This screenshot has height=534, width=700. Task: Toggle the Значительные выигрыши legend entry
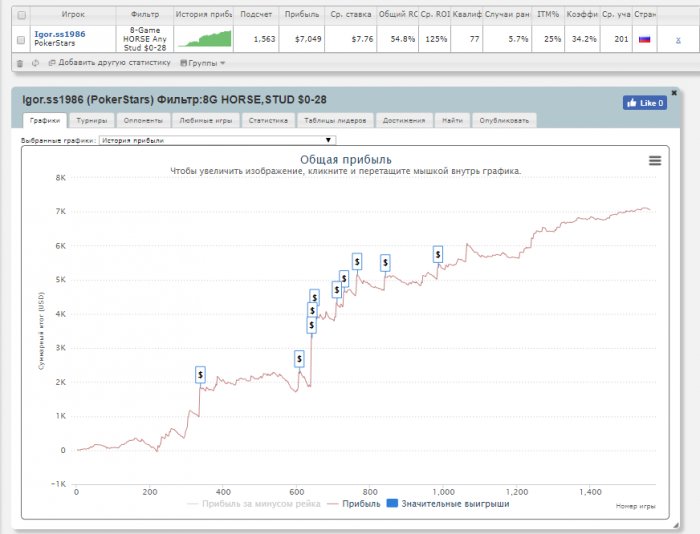pos(448,504)
